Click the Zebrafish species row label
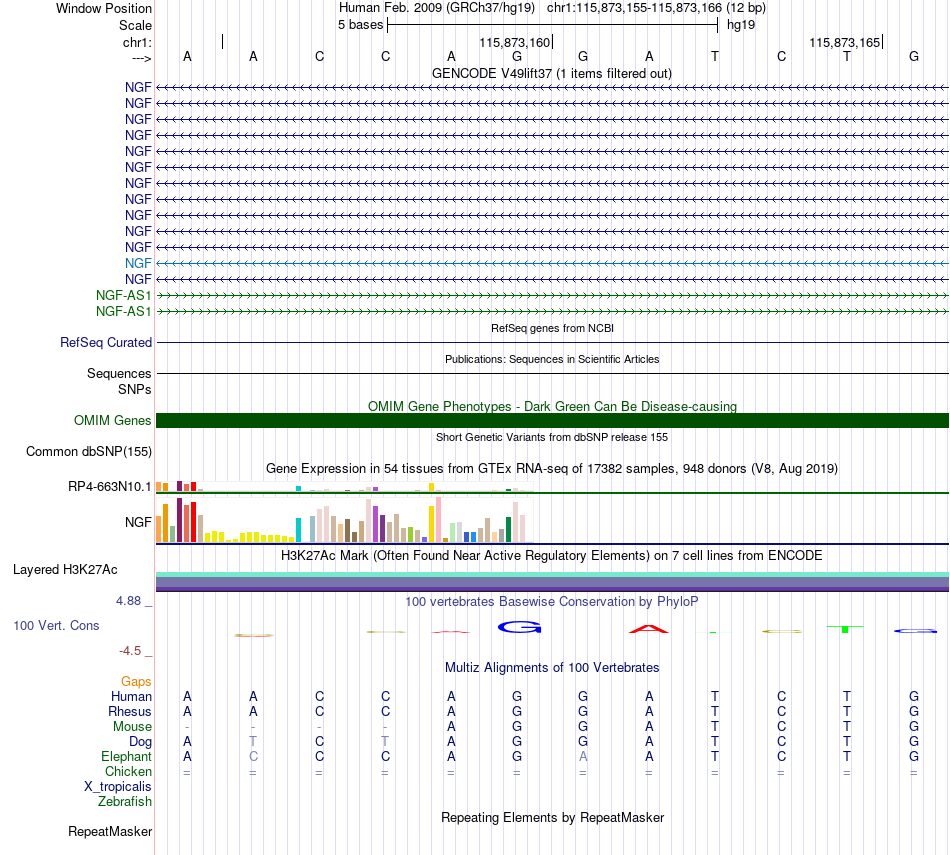 pos(125,801)
